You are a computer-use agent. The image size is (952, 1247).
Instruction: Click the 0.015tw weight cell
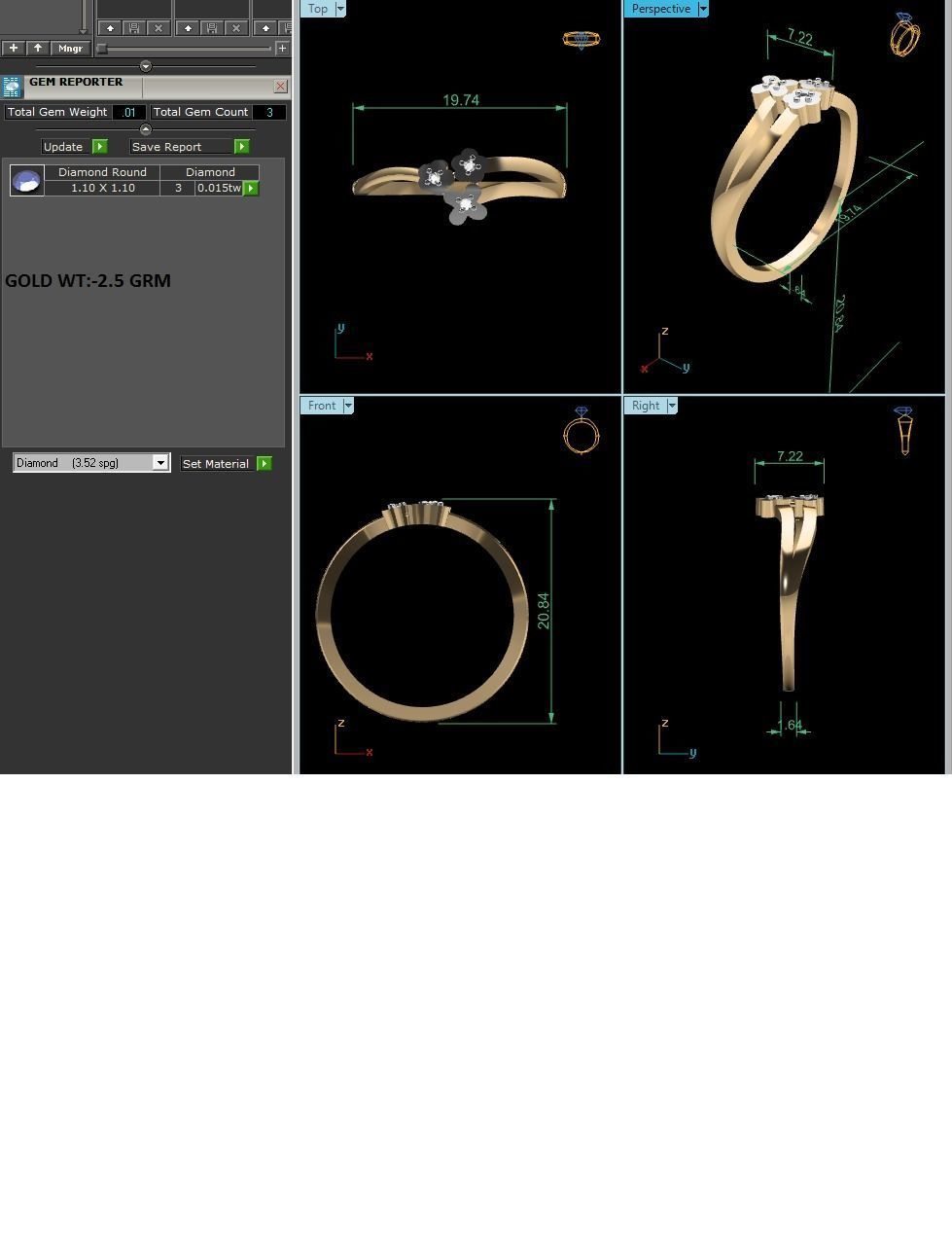point(219,188)
